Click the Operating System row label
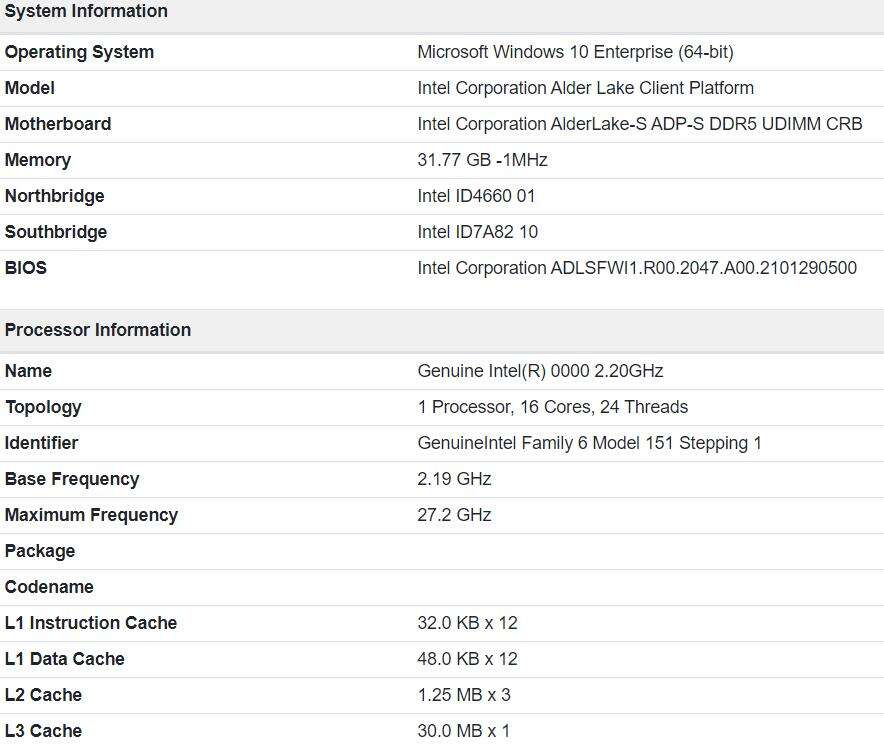 [79, 52]
